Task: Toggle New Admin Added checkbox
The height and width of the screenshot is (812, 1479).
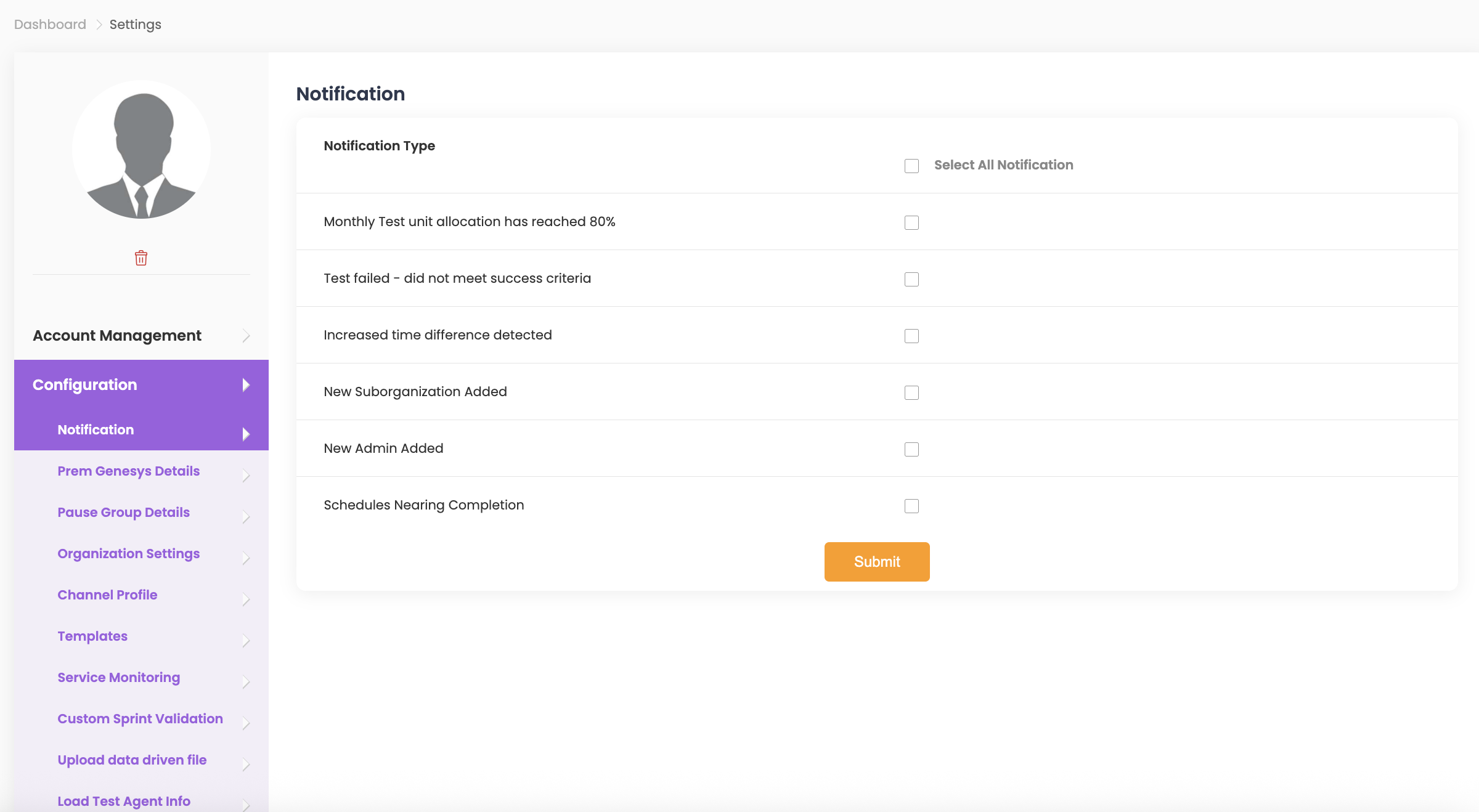Action: [x=911, y=449]
